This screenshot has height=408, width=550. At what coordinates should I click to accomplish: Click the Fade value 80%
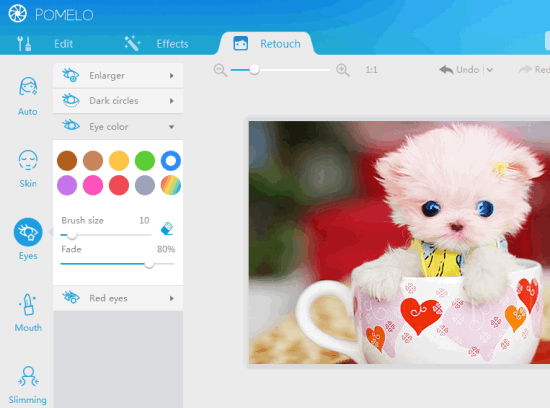(166, 249)
